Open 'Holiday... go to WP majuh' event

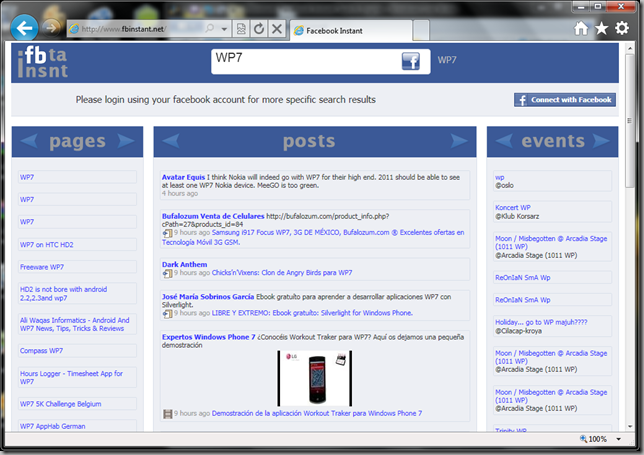(541, 322)
